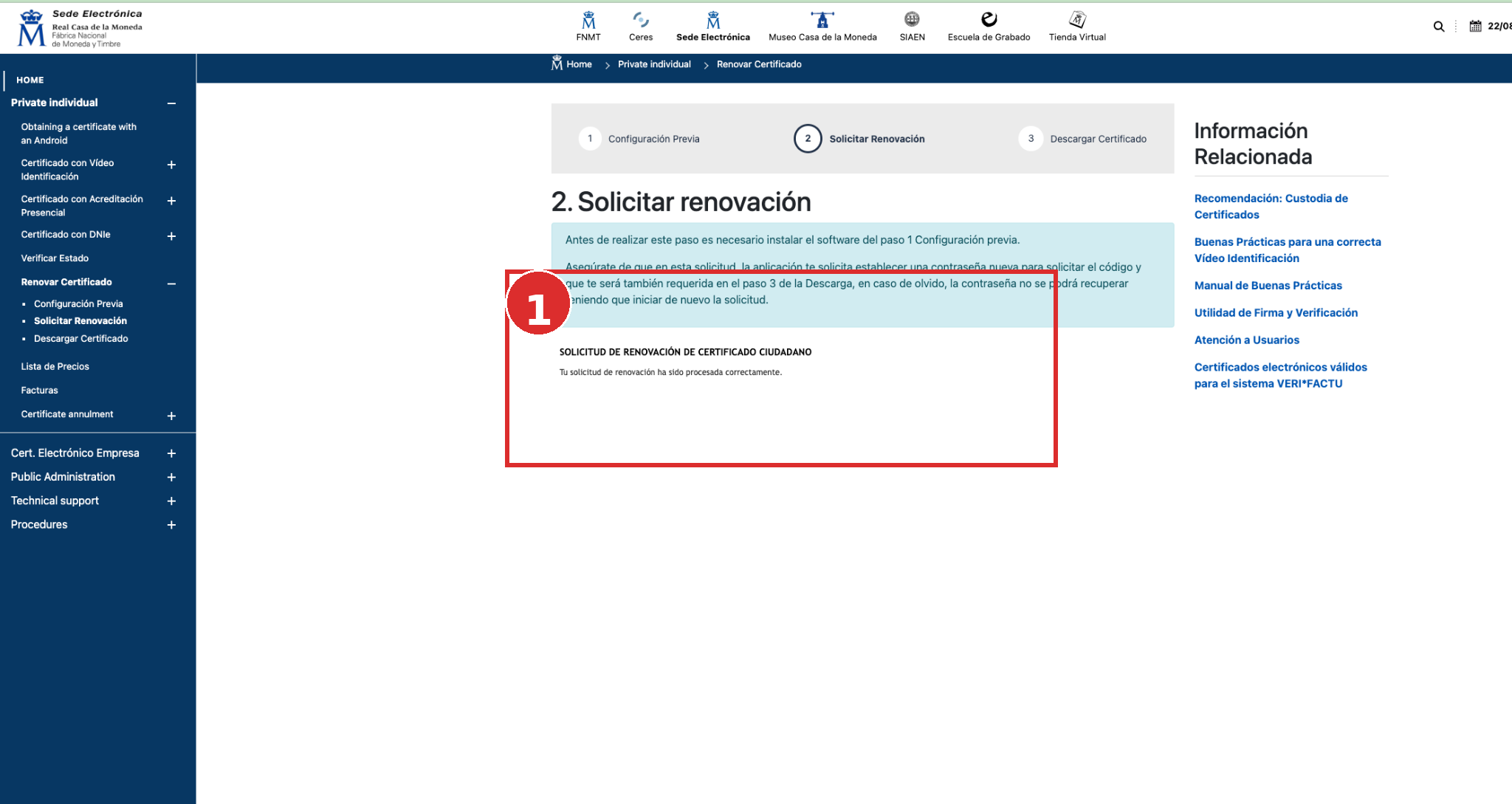Click Renovar Certificado breadcrumb
The image size is (1512, 804).
click(x=759, y=64)
